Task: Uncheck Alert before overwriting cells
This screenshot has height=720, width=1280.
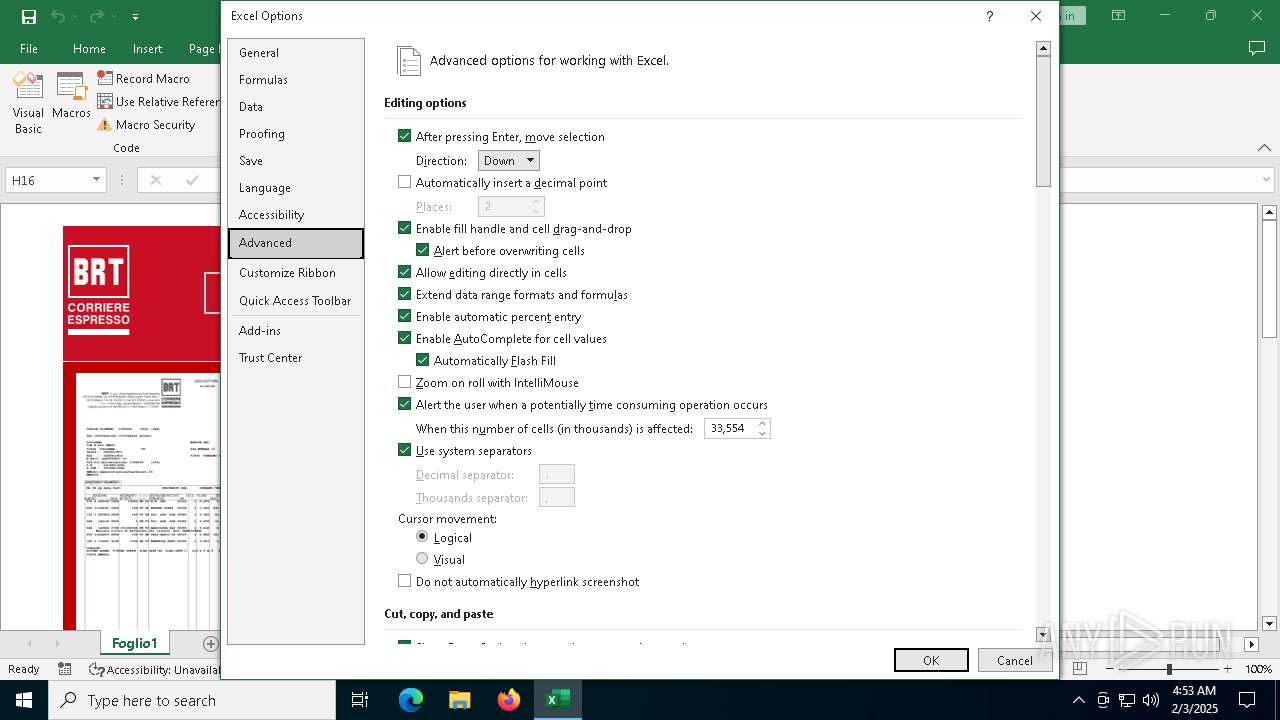Action: pos(423,250)
